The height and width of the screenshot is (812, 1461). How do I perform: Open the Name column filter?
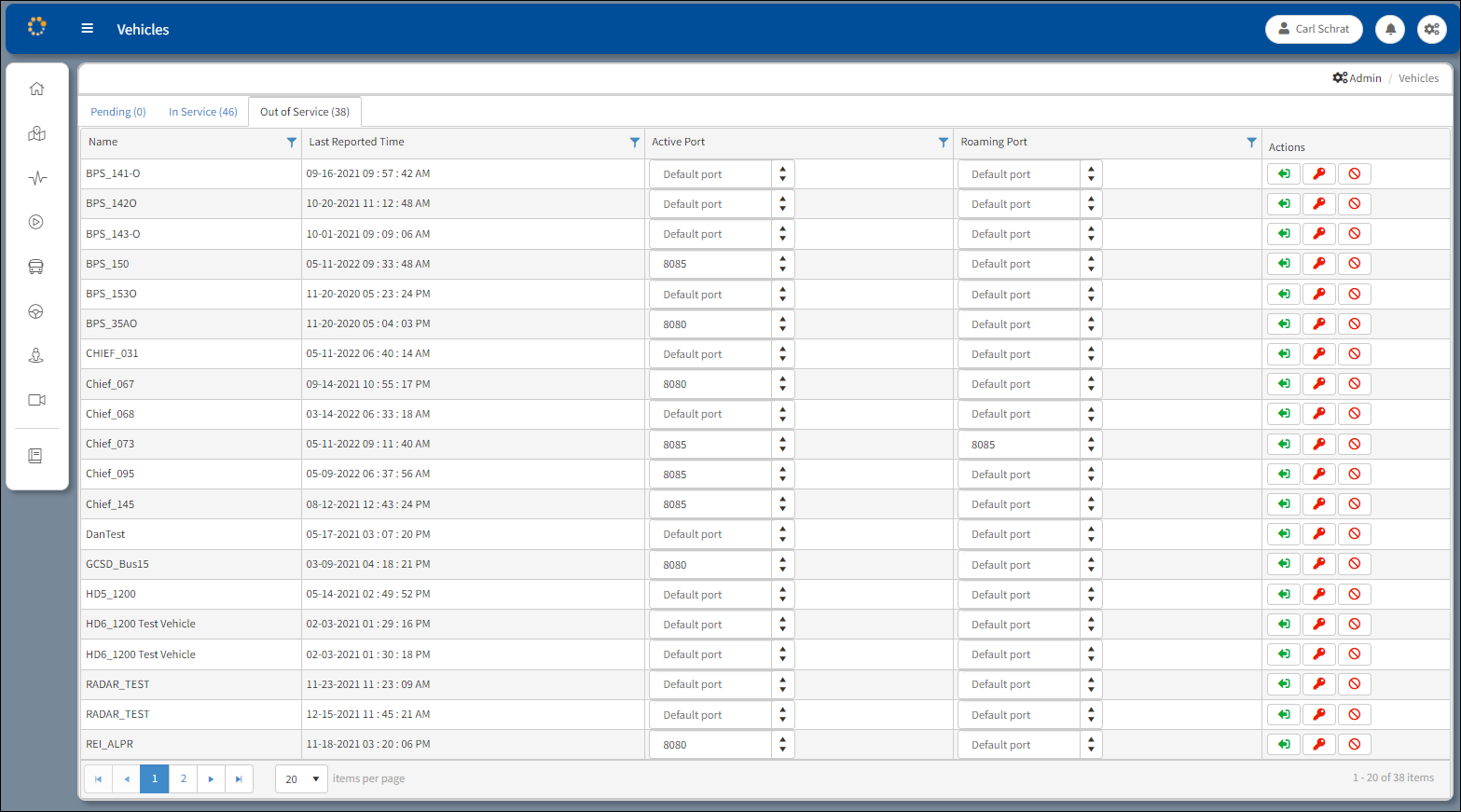[x=291, y=143]
